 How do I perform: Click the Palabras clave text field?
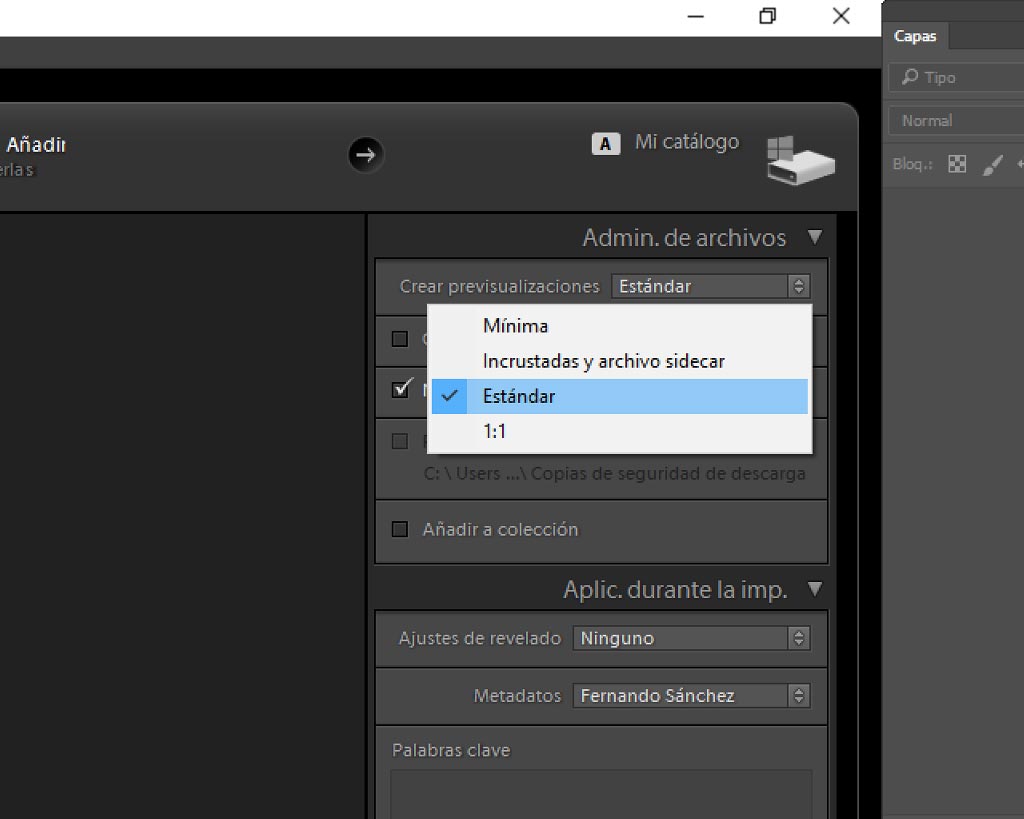[601, 794]
